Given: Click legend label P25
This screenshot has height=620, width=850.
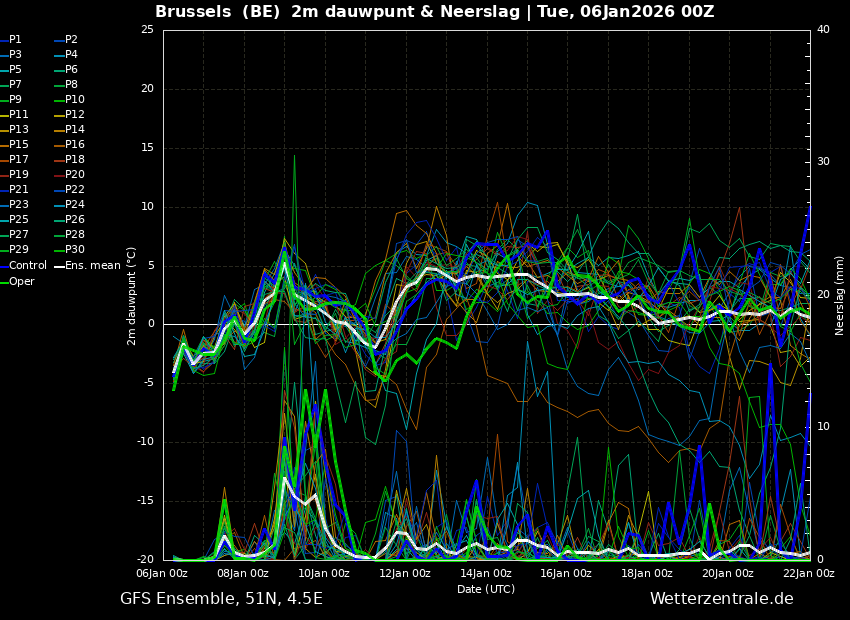Looking at the screenshot, I should tap(18, 219).
